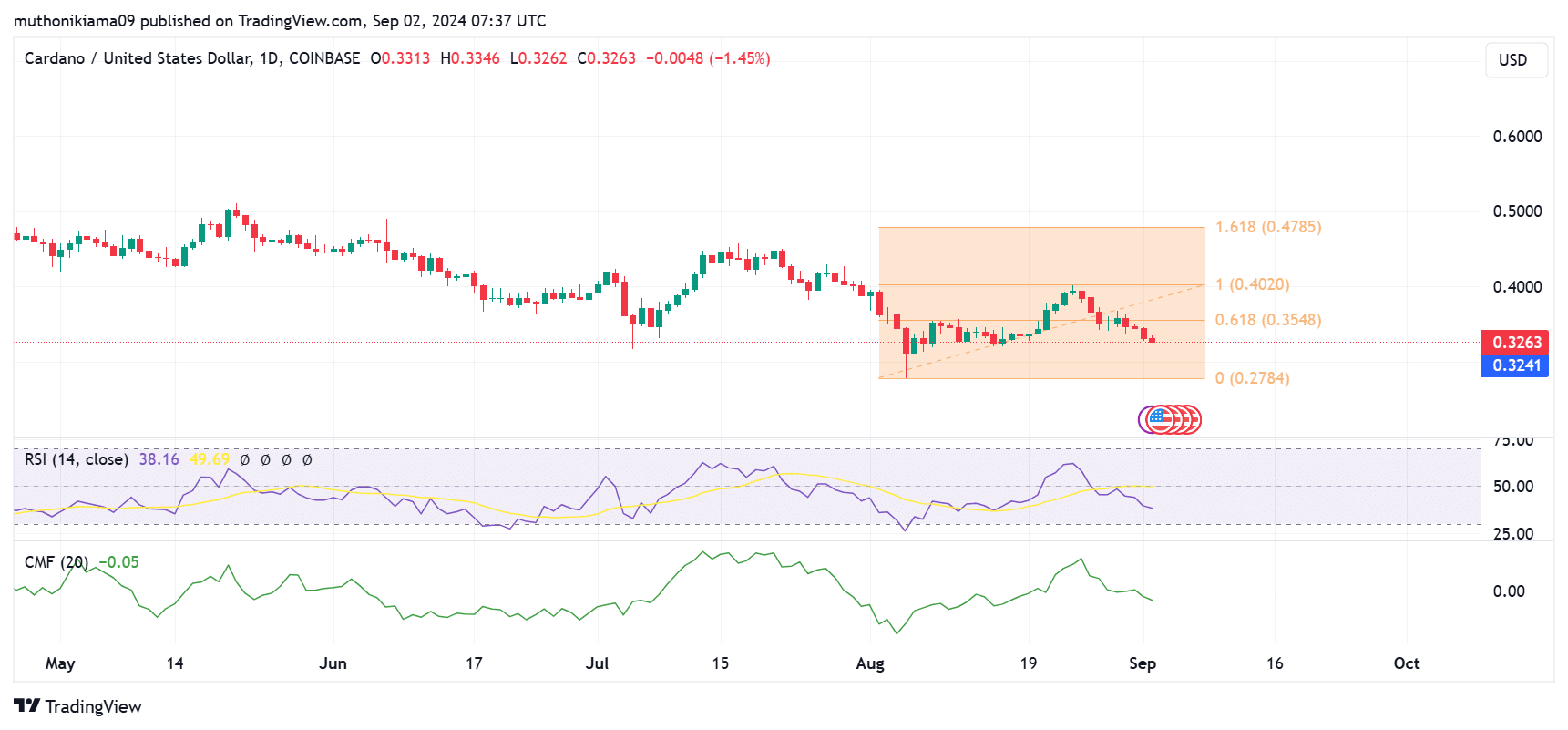This screenshot has width=1568, height=730.
Task: Click the red 0.3263 current price label
Action: point(1515,343)
